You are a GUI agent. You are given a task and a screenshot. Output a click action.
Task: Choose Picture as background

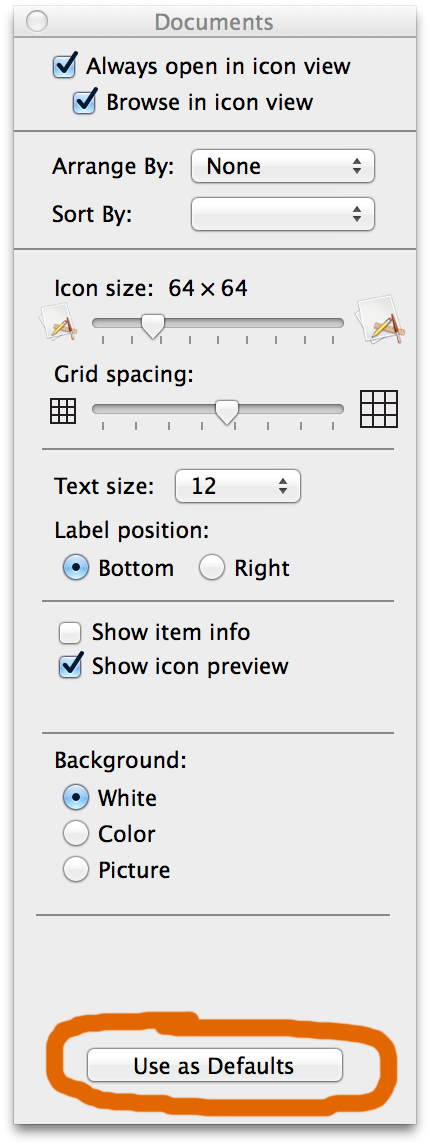[x=76, y=870]
